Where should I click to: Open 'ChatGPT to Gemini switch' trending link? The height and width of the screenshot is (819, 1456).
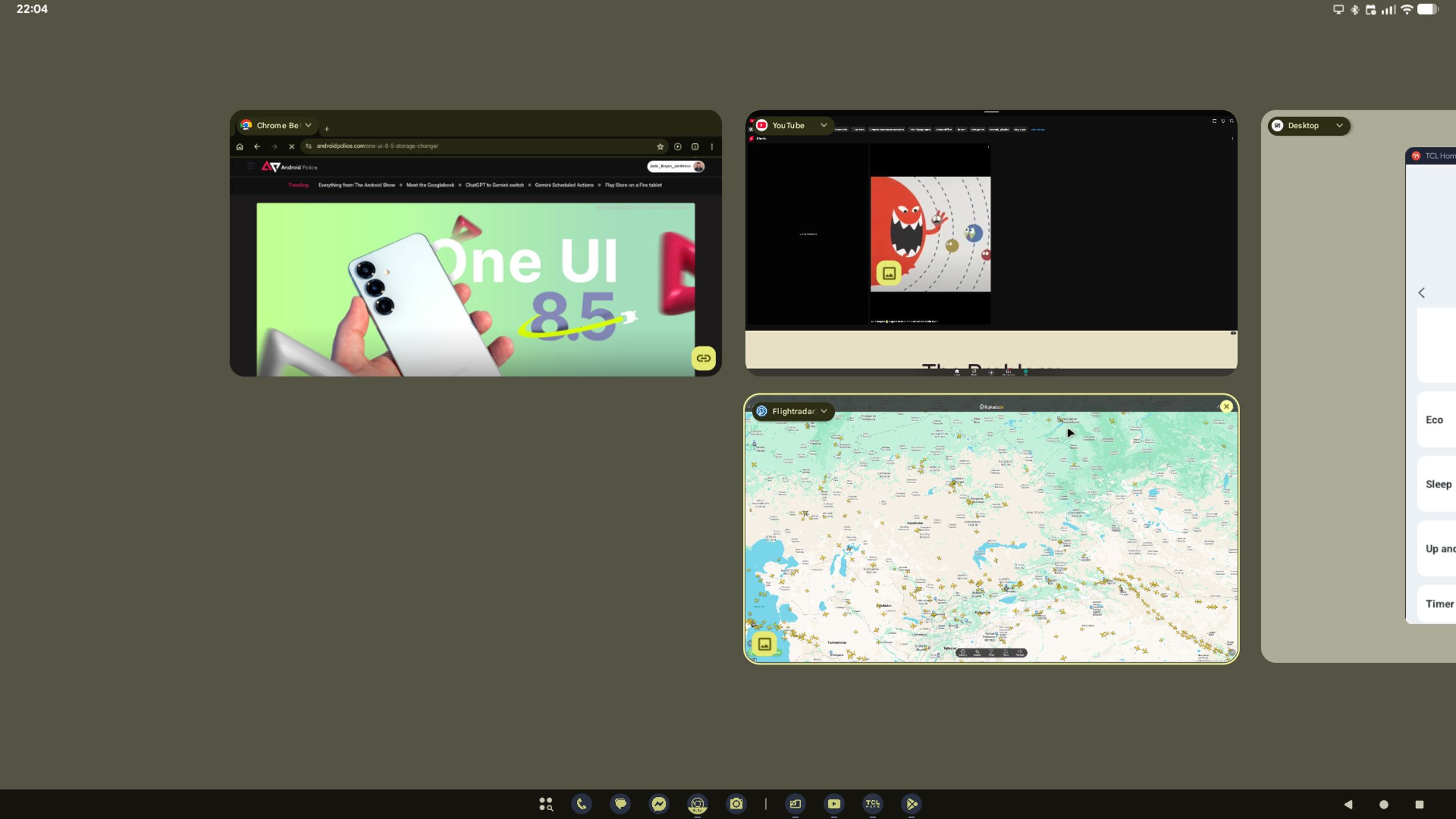point(494,185)
